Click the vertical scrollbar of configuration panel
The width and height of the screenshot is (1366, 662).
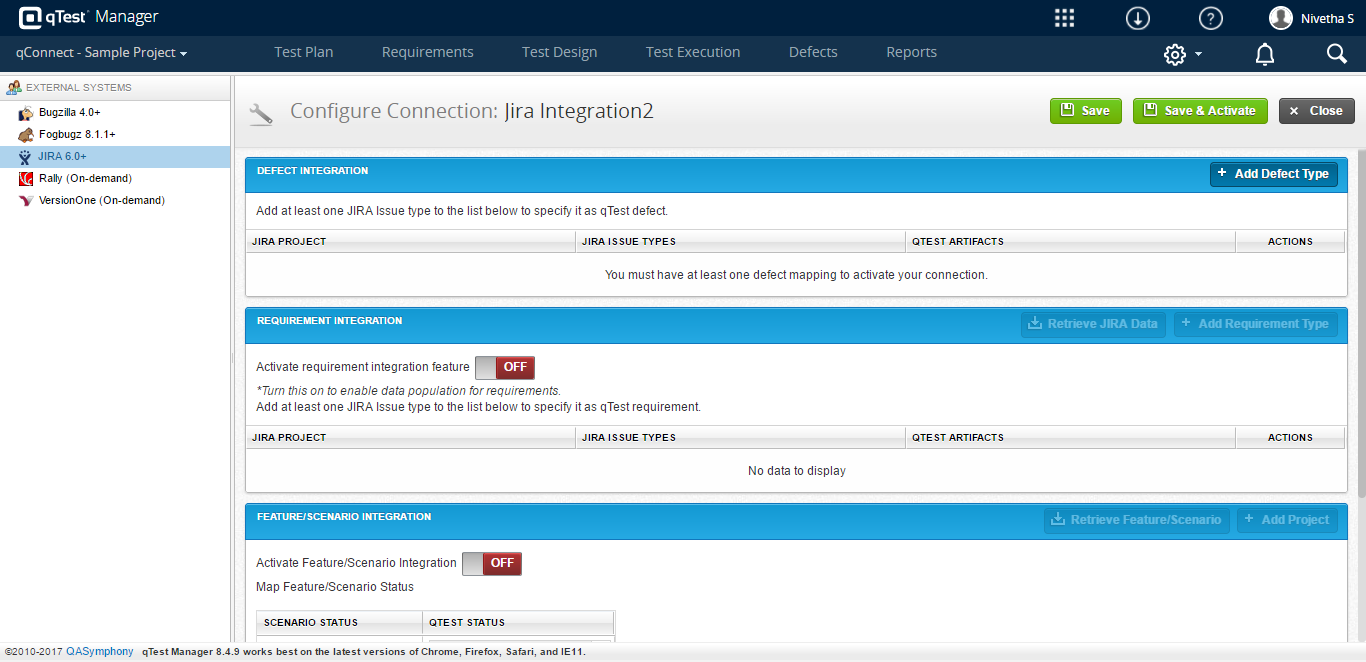click(1361, 325)
